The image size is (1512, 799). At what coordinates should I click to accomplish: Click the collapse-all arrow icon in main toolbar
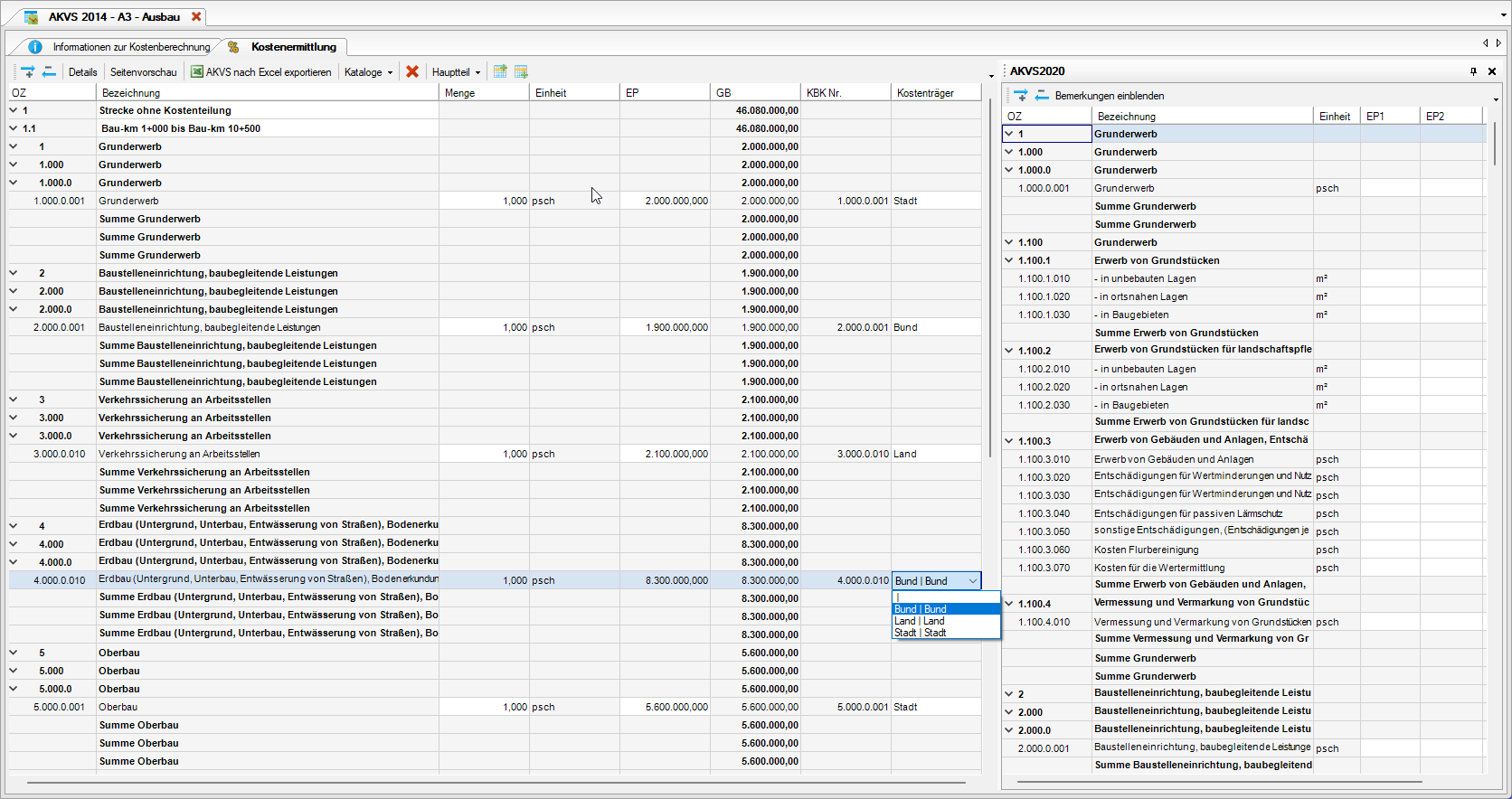49,71
